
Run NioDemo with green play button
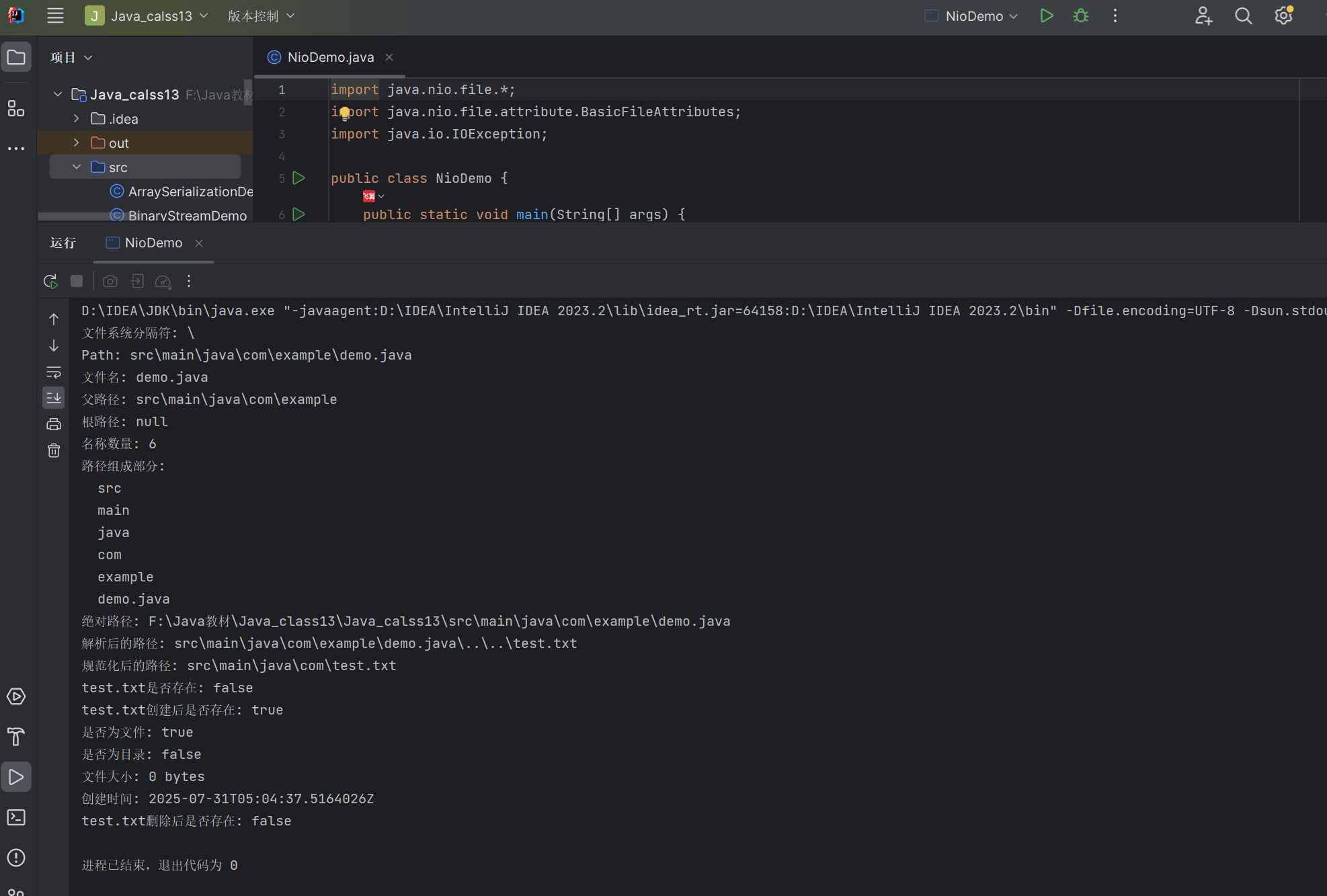click(x=1046, y=15)
